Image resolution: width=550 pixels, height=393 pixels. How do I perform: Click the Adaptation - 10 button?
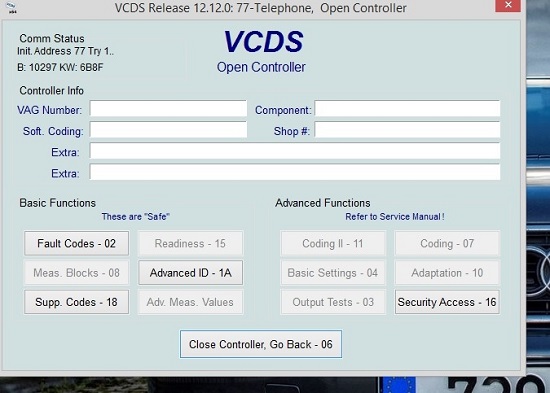[447, 273]
